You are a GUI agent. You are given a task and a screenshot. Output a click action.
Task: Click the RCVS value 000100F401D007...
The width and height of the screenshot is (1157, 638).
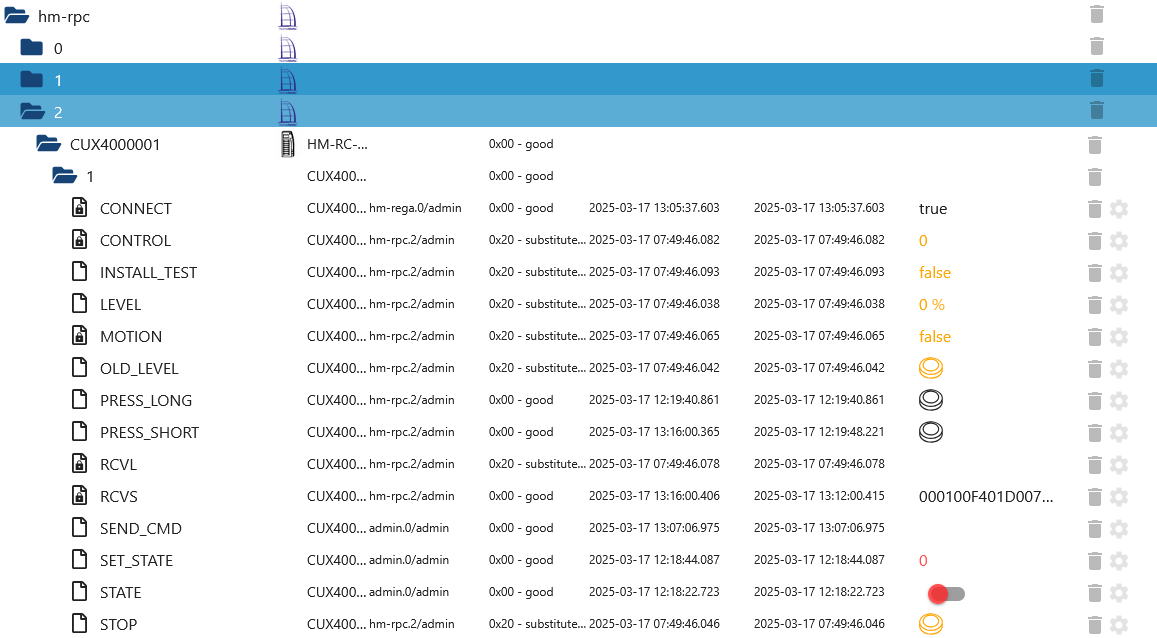(986, 496)
